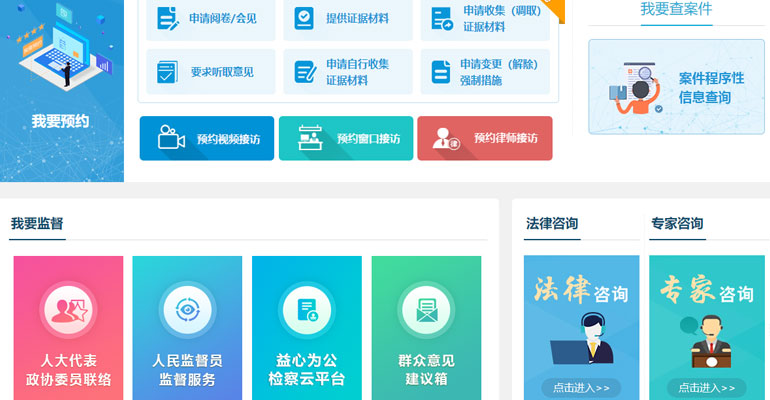This screenshot has height=400, width=770.
Task: Click the 申请变更（解除）强制措施 file icon
Action: tap(440, 72)
